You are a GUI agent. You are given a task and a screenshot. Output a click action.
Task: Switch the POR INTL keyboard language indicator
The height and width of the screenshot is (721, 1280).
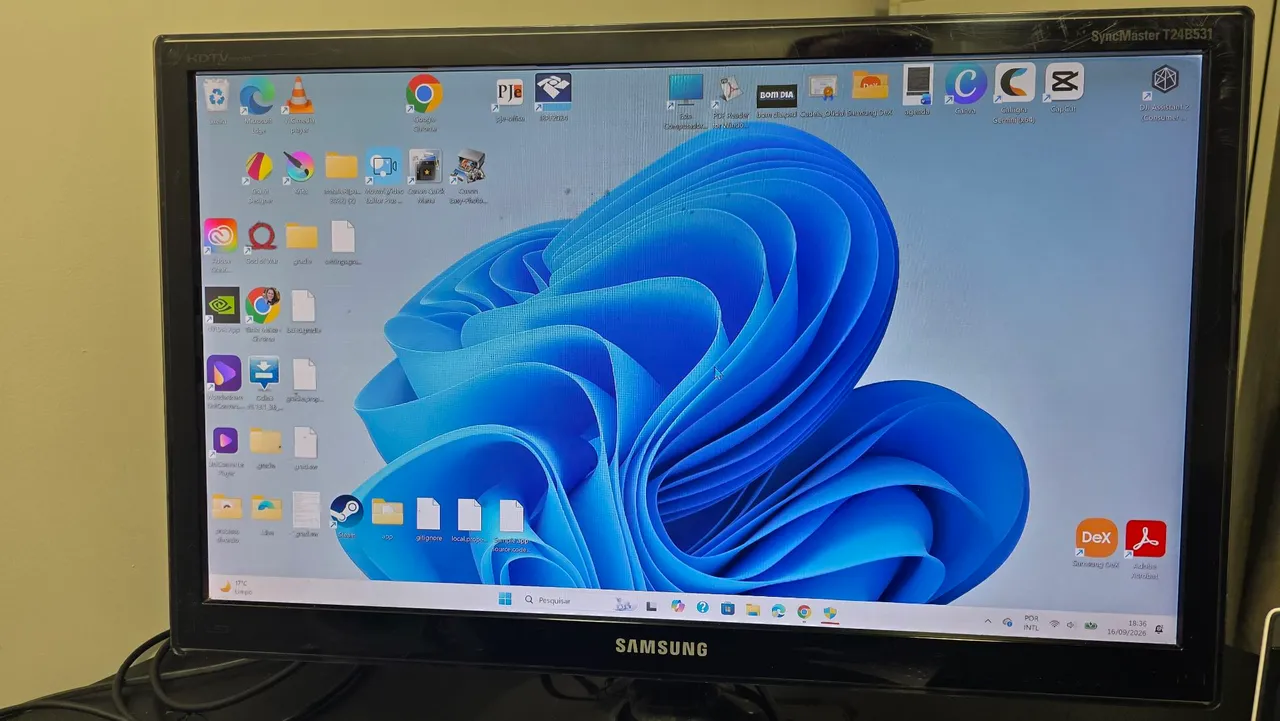tap(1031, 622)
